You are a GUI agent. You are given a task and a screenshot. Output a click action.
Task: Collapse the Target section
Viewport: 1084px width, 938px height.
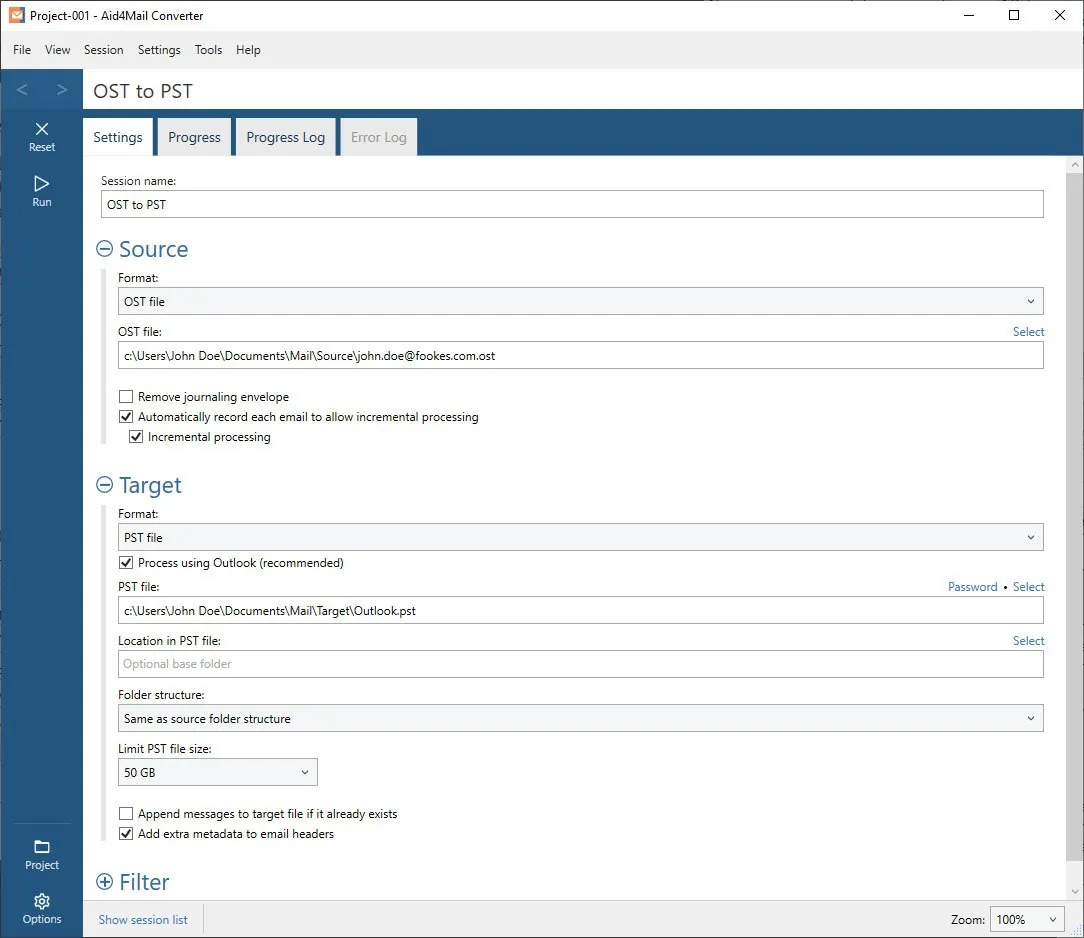104,485
